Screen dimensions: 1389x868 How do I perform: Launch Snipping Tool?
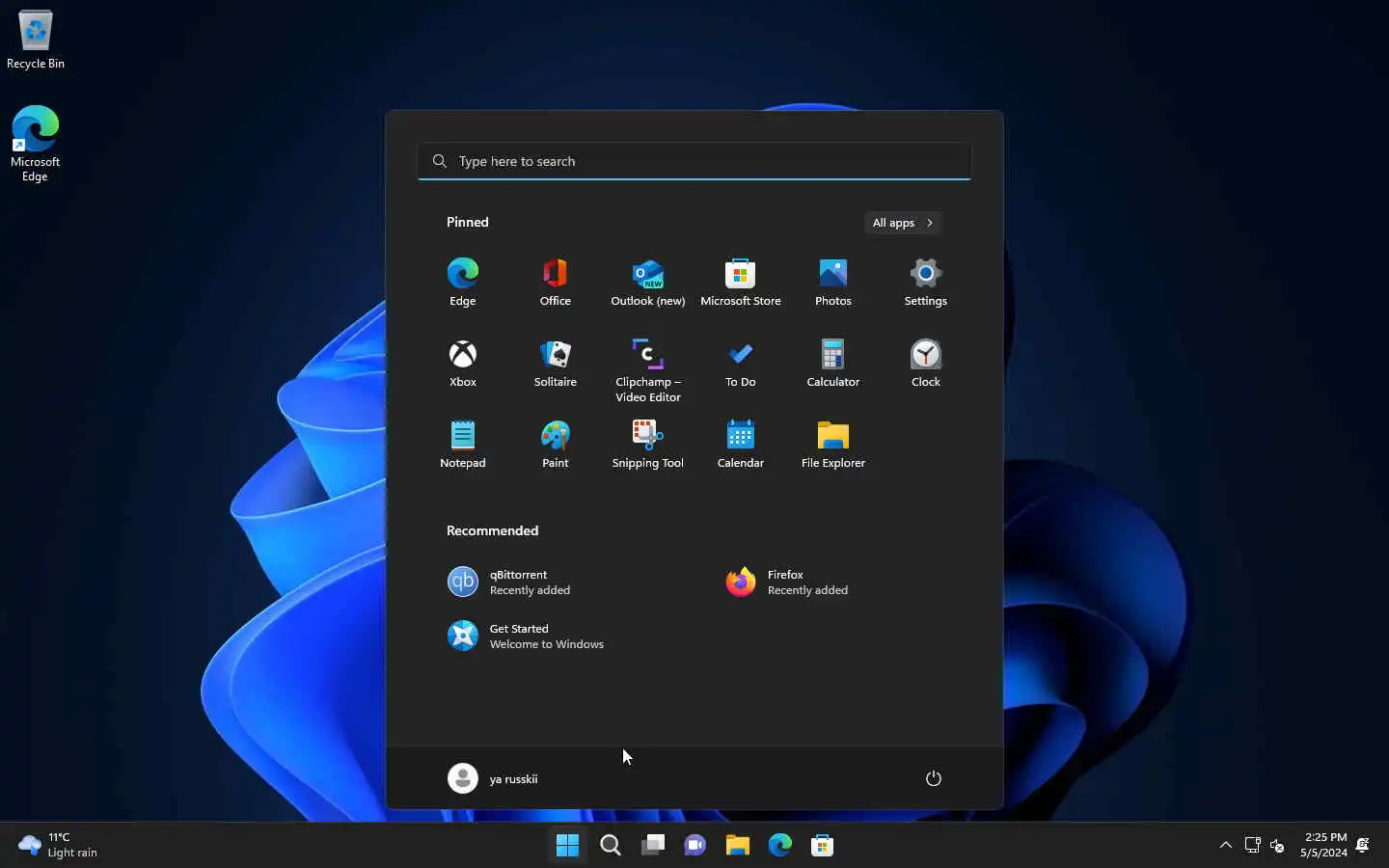tap(648, 445)
